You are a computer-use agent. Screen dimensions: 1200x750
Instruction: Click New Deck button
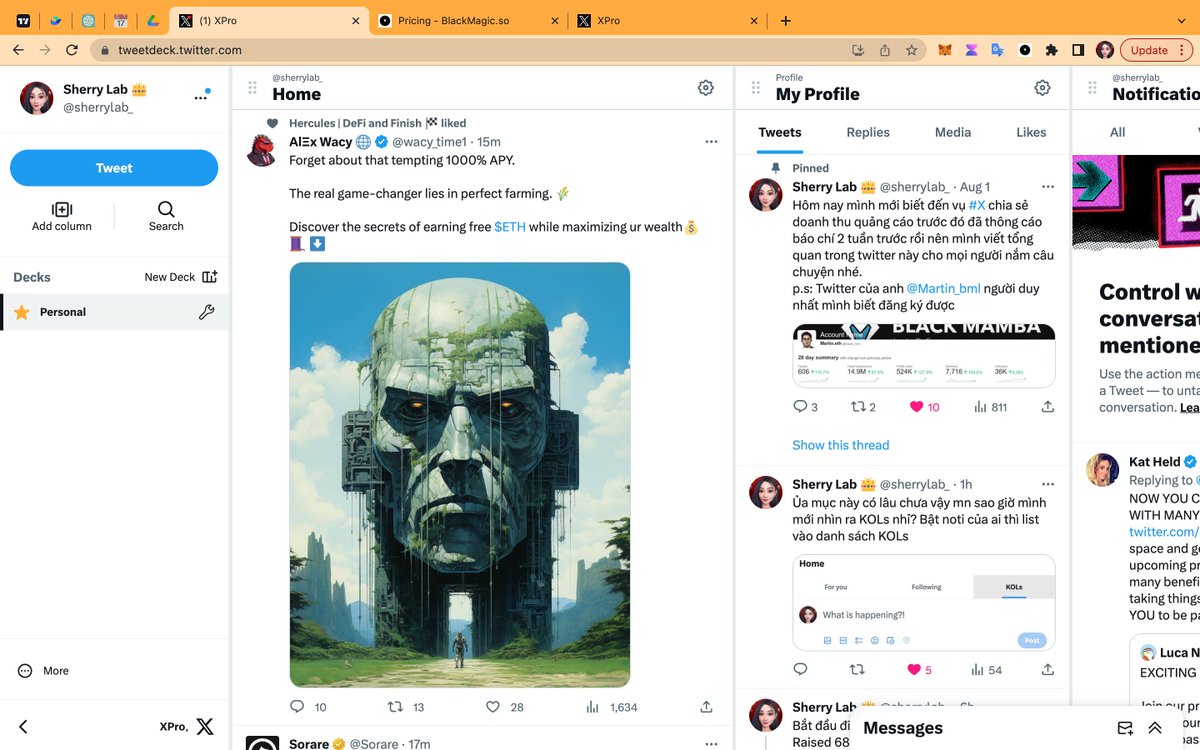point(181,277)
